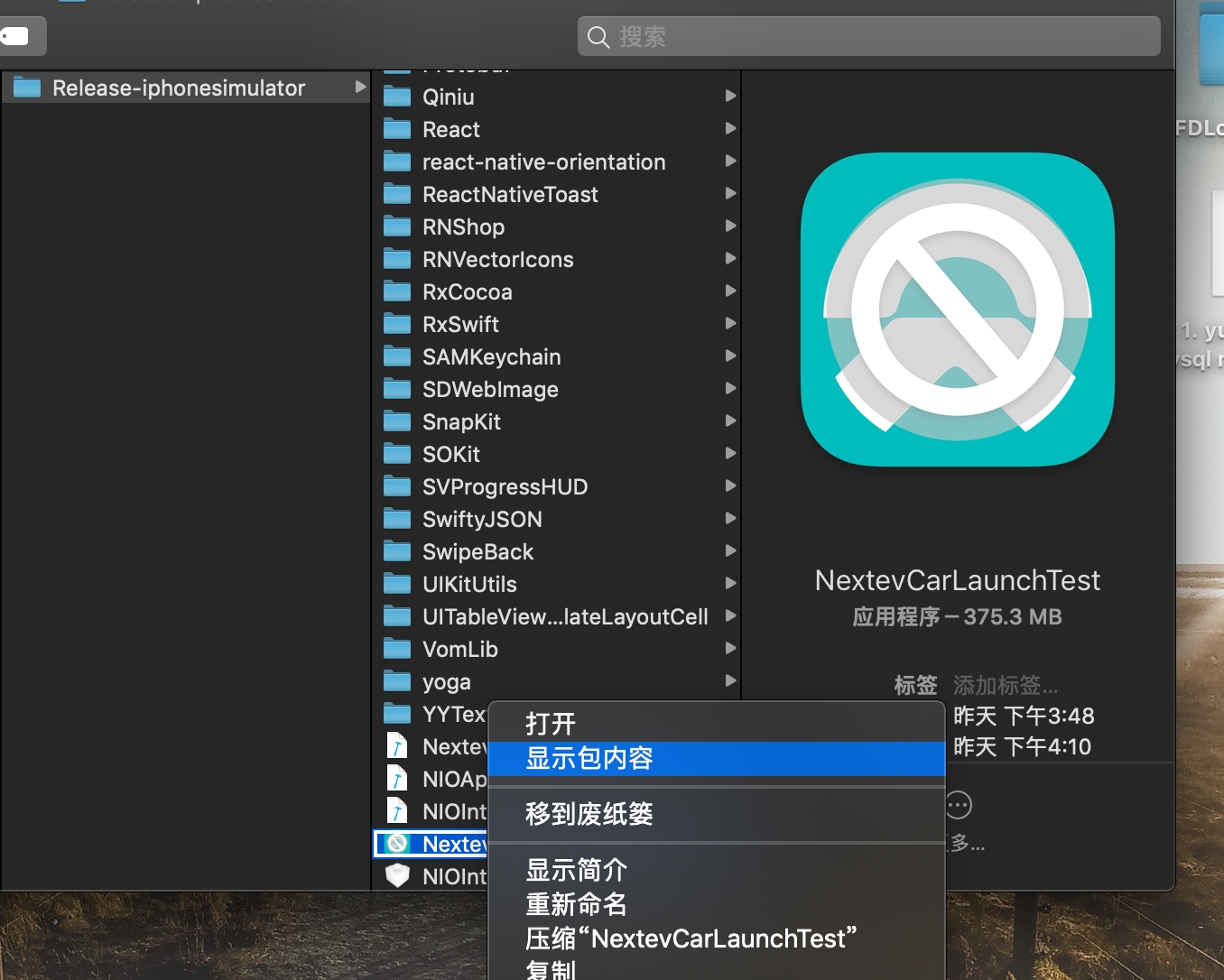Click the large NextevCarLaunchTest preview image
The height and width of the screenshot is (980, 1224).
(x=958, y=310)
